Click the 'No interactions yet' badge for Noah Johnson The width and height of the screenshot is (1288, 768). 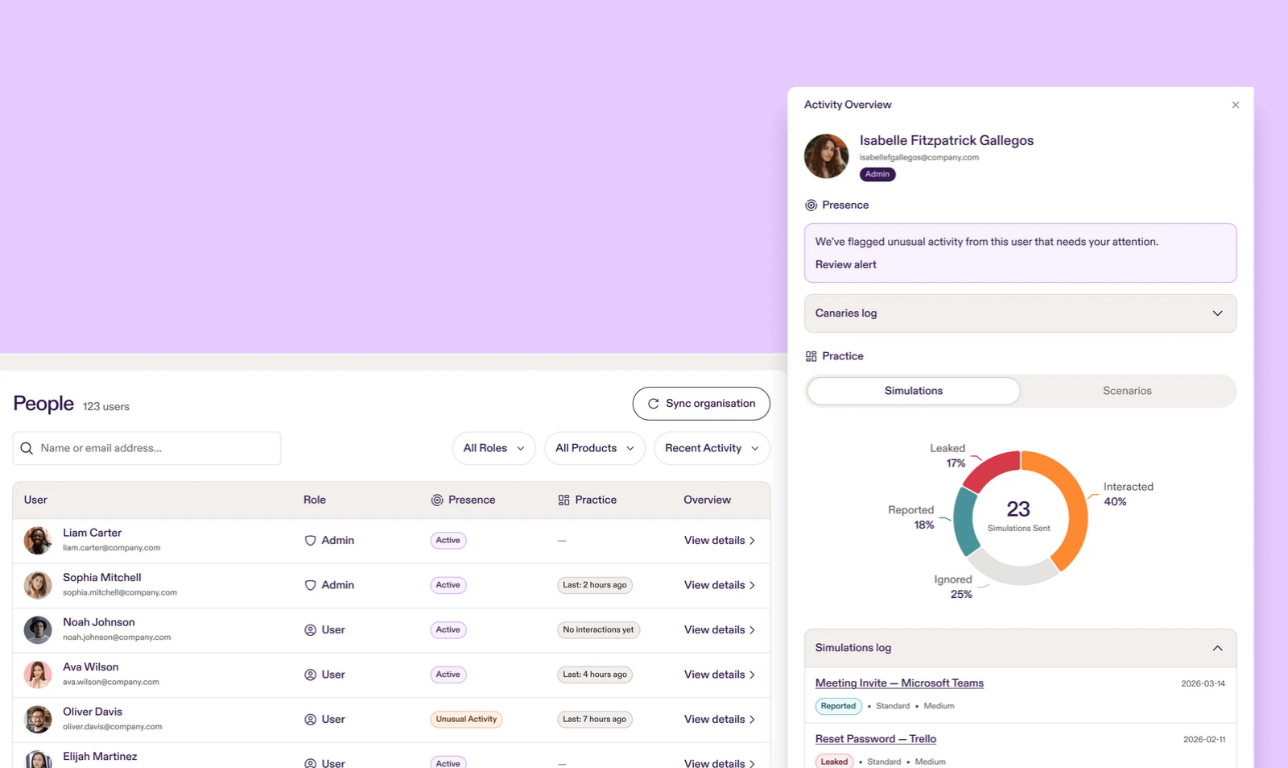(598, 630)
